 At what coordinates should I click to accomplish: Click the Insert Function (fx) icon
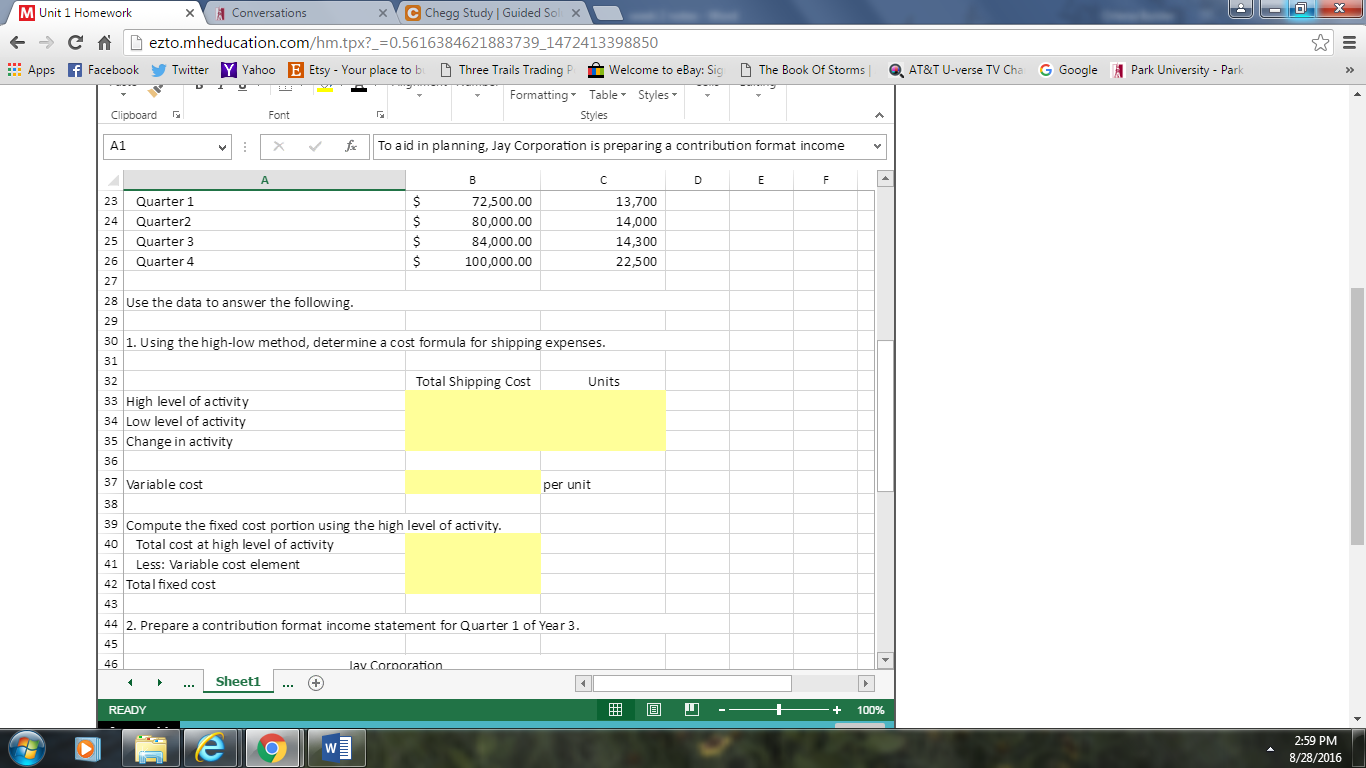coord(350,146)
